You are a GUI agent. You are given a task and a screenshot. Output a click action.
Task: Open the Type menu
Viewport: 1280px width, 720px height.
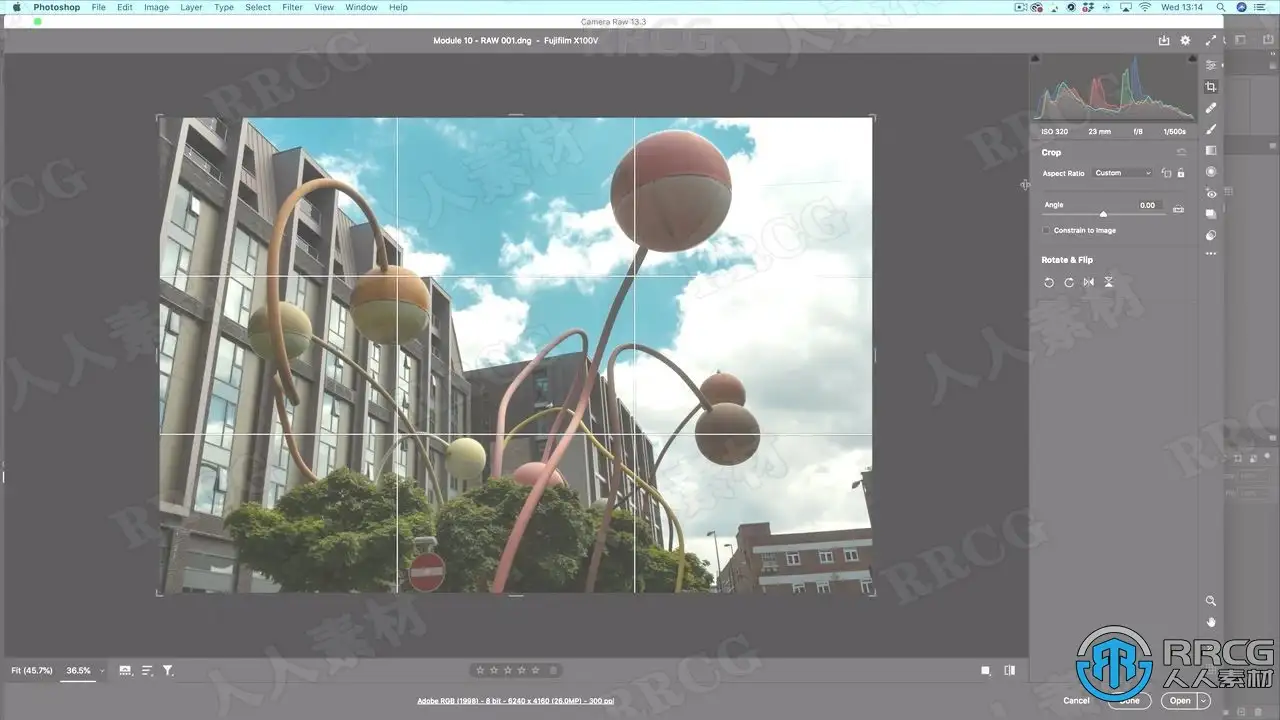[224, 7]
